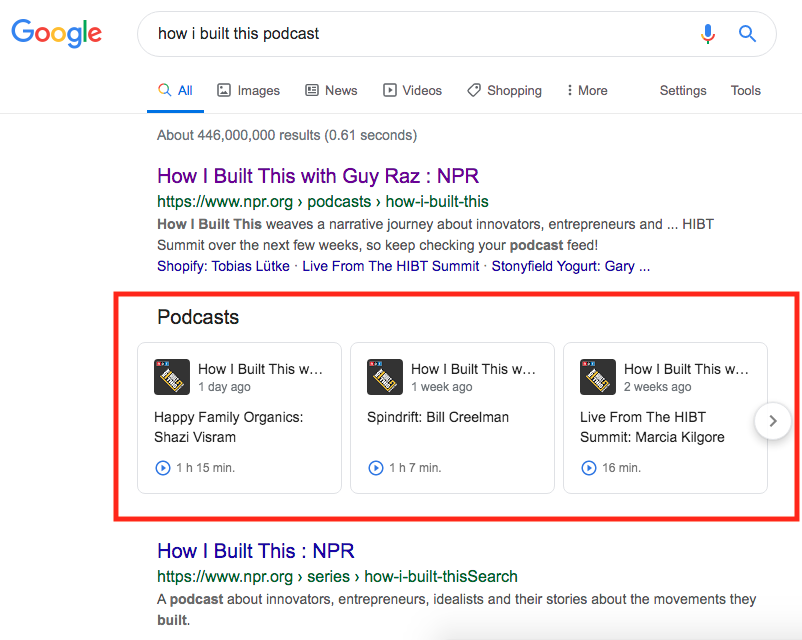Open Settings in the search bar
802x640 pixels.
tap(683, 91)
